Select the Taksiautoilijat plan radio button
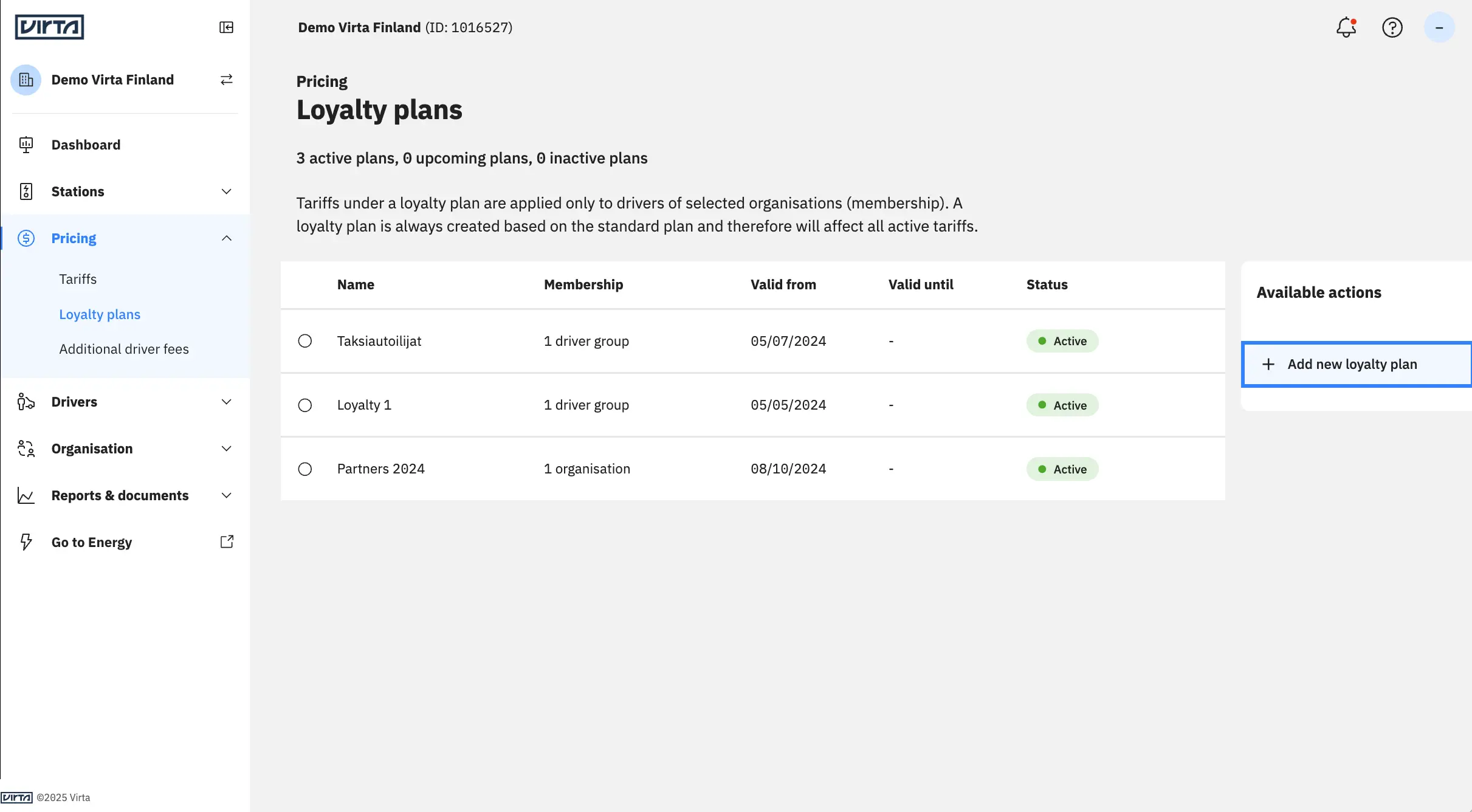Screen dimensions: 1472x812 [305, 341]
